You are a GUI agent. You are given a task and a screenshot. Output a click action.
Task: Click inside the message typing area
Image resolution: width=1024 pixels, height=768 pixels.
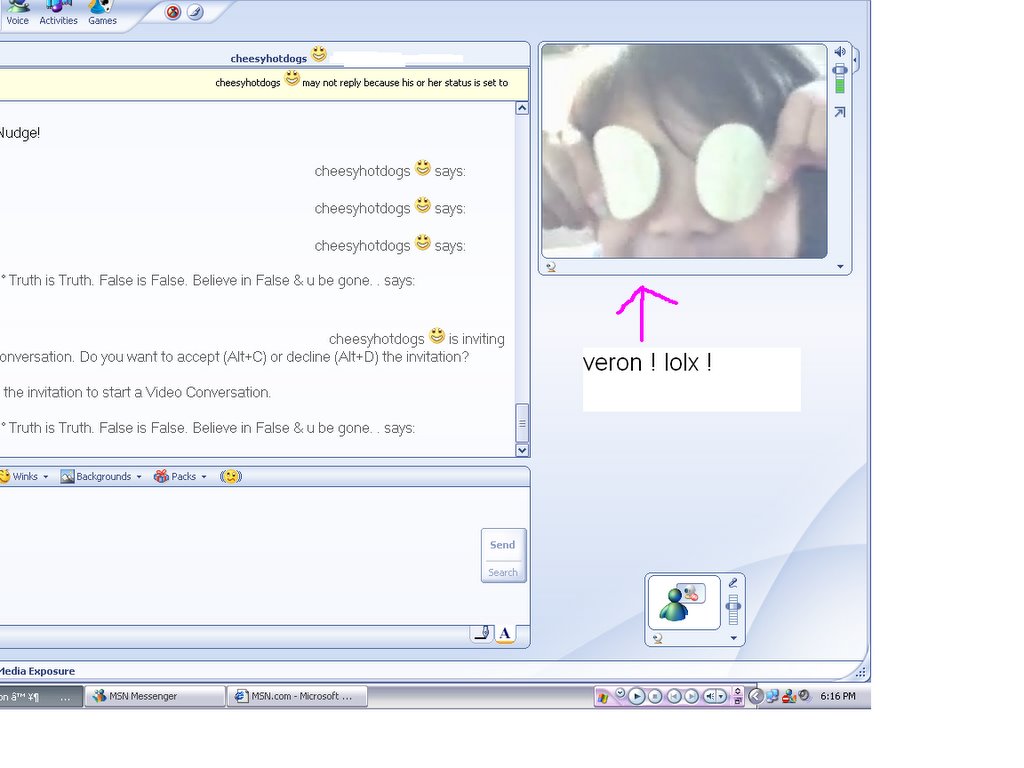pyautogui.click(x=238, y=555)
